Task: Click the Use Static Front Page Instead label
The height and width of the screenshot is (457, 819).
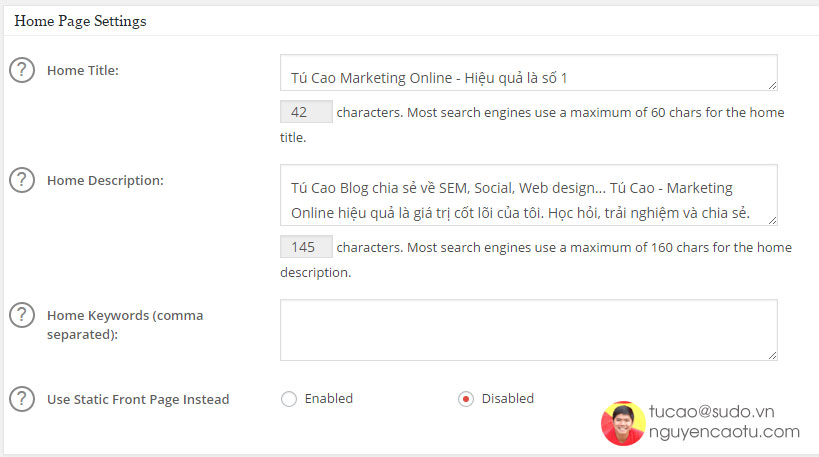Action: point(138,400)
